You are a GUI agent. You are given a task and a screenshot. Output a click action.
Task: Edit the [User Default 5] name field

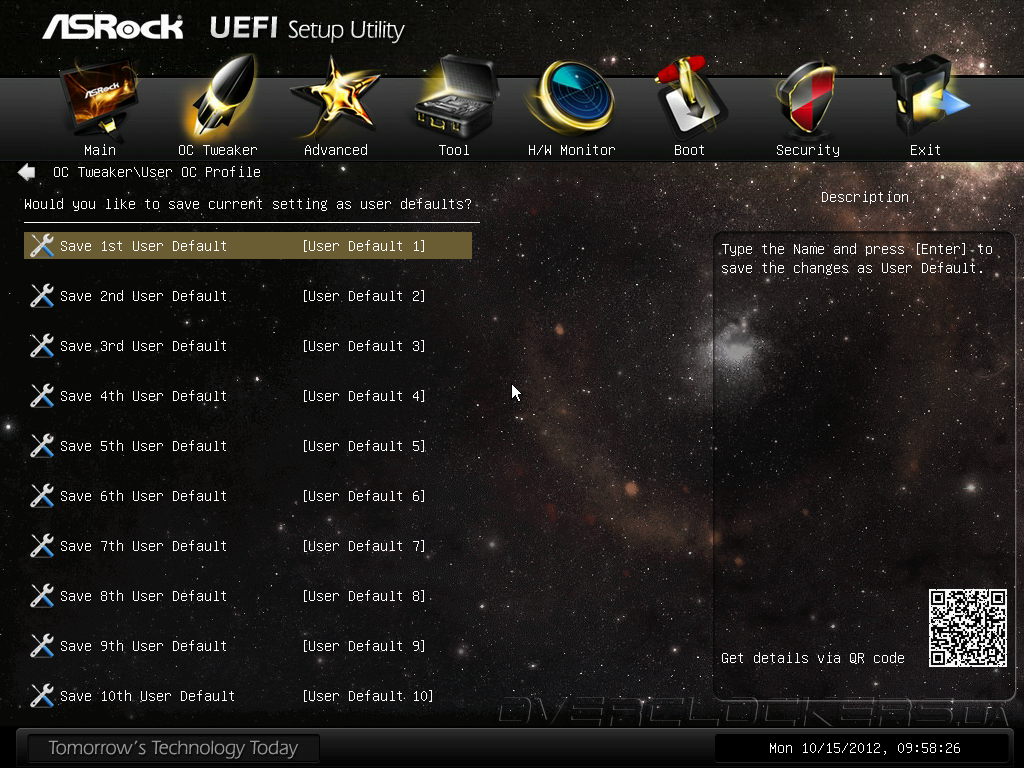(364, 447)
